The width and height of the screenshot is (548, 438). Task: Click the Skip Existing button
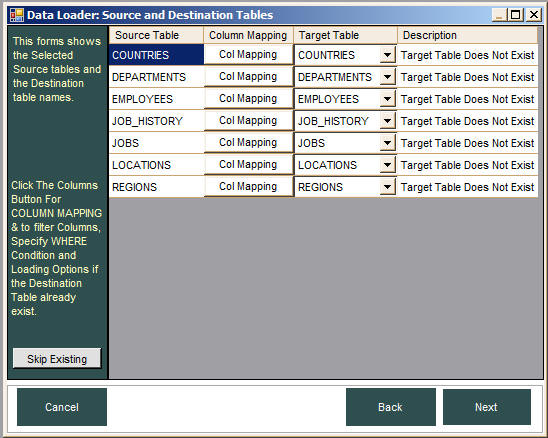click(x=57, y=358)
